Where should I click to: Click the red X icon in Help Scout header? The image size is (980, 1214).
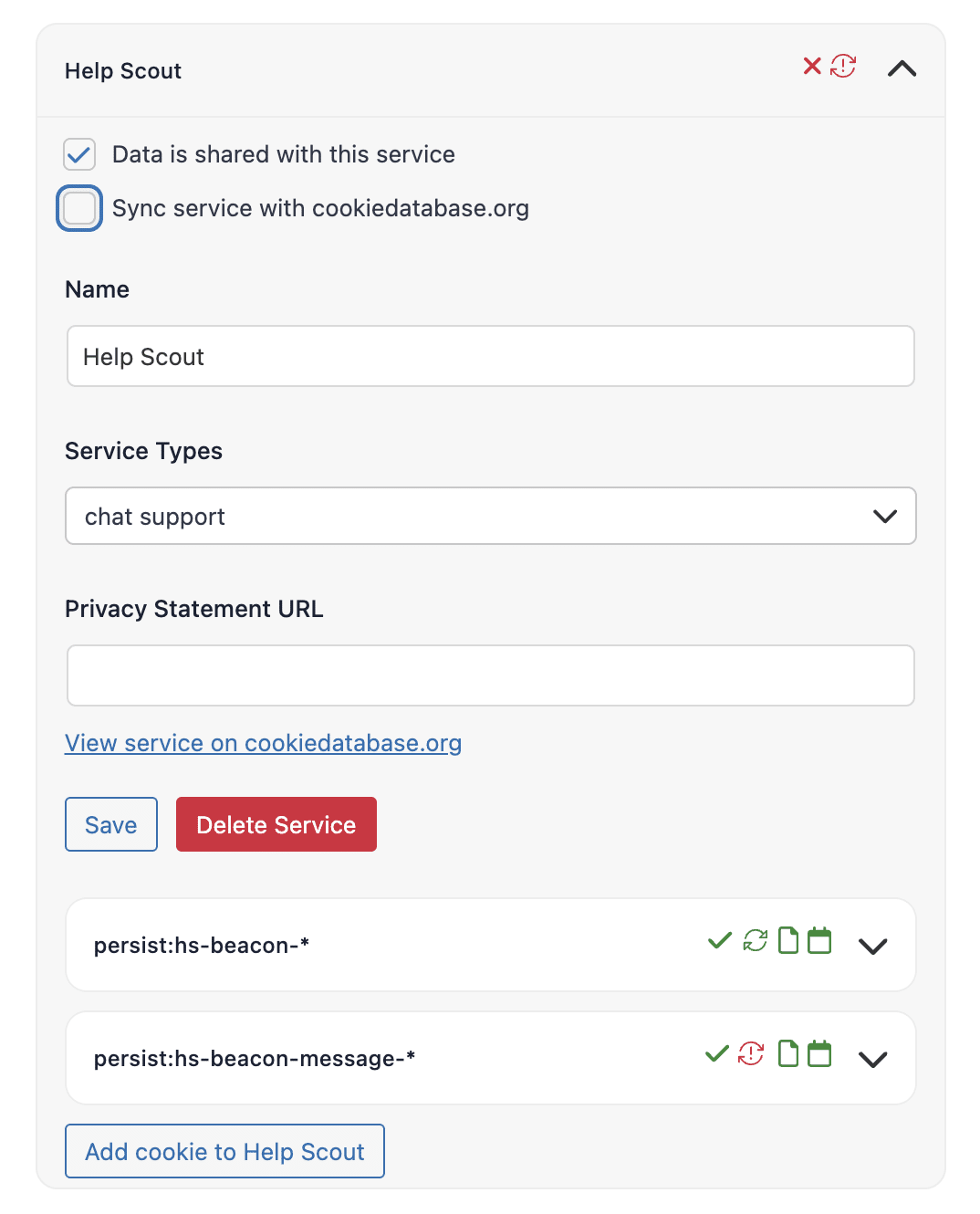point(812,67)
